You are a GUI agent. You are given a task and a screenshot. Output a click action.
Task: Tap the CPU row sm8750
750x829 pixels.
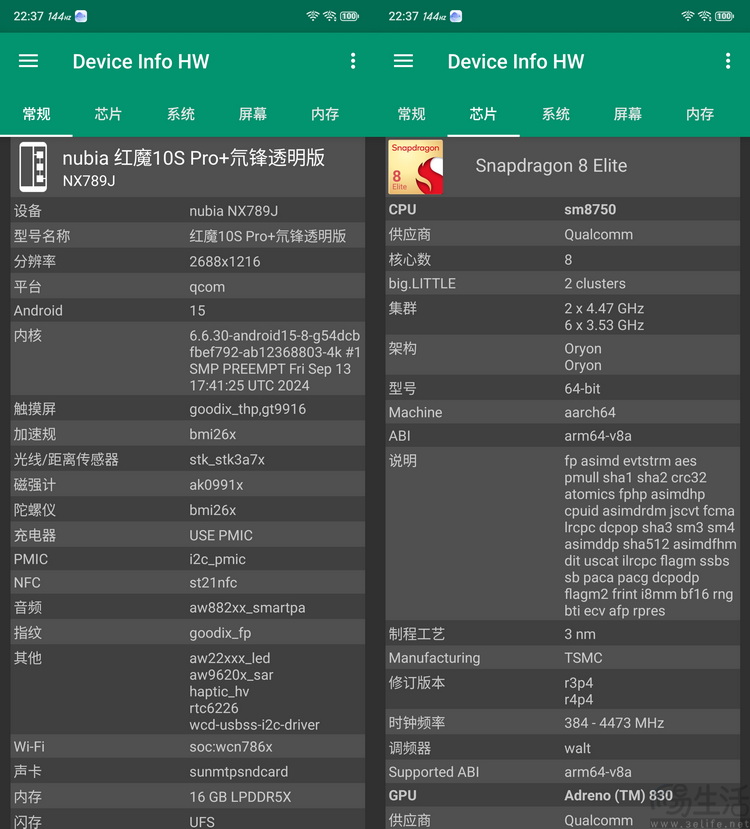pyautogui.click(x=562, y=209)
